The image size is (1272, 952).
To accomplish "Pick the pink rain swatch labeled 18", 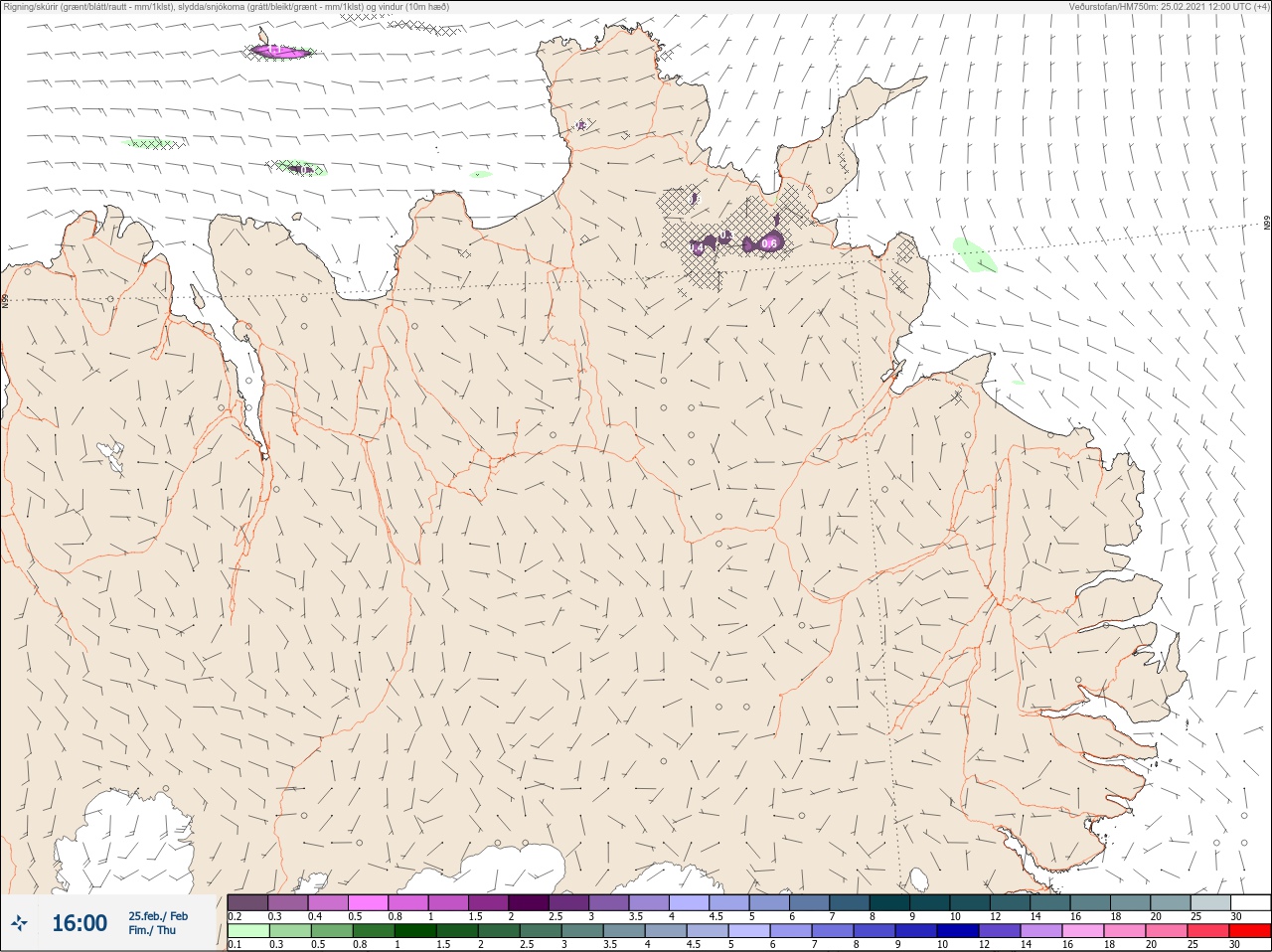I will [1123, 931].
